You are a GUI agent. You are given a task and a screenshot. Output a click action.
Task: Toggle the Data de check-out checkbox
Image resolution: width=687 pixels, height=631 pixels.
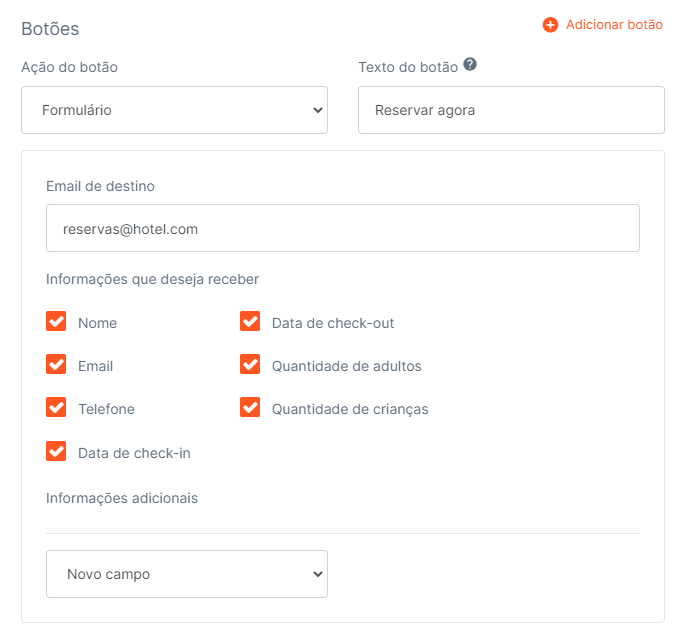(250, 321)
